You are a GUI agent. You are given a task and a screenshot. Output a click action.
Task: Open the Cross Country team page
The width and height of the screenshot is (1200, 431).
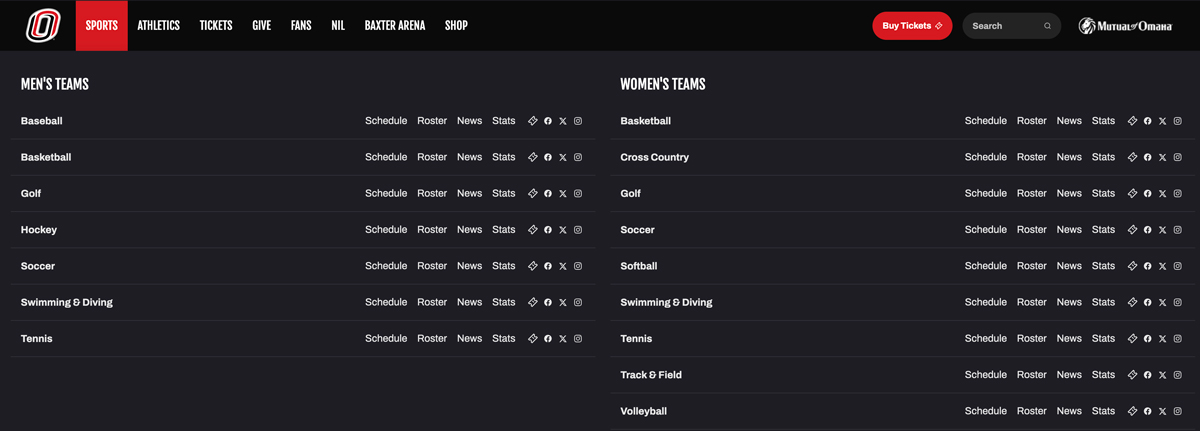click(654, 157)
